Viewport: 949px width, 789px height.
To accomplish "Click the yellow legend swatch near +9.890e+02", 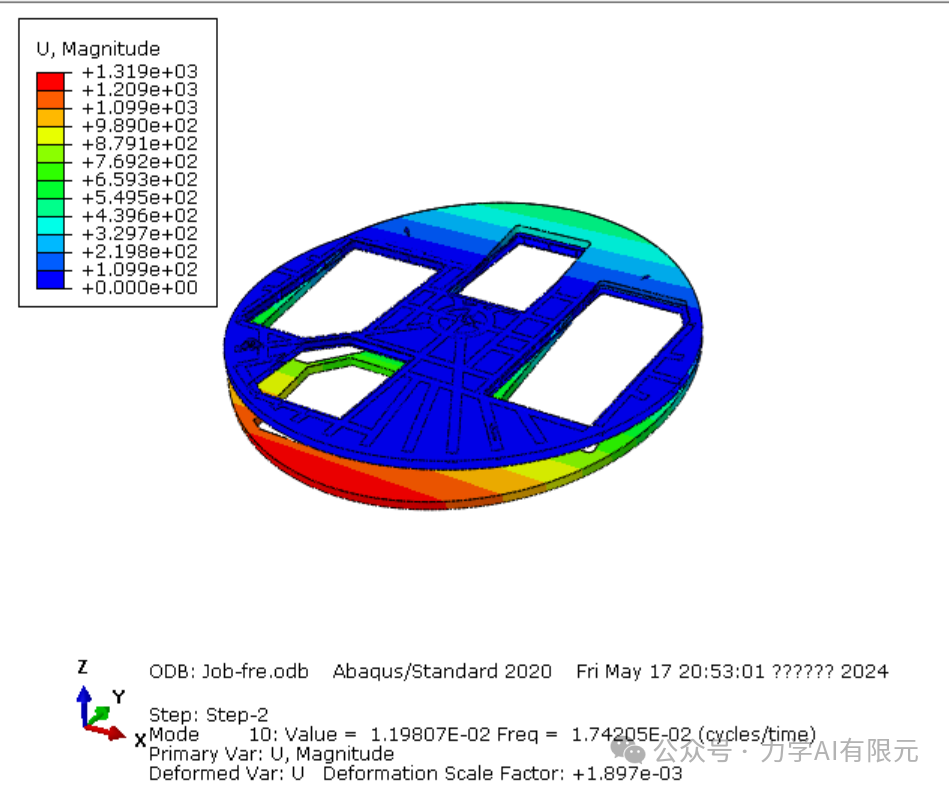I will coord(50,136).
